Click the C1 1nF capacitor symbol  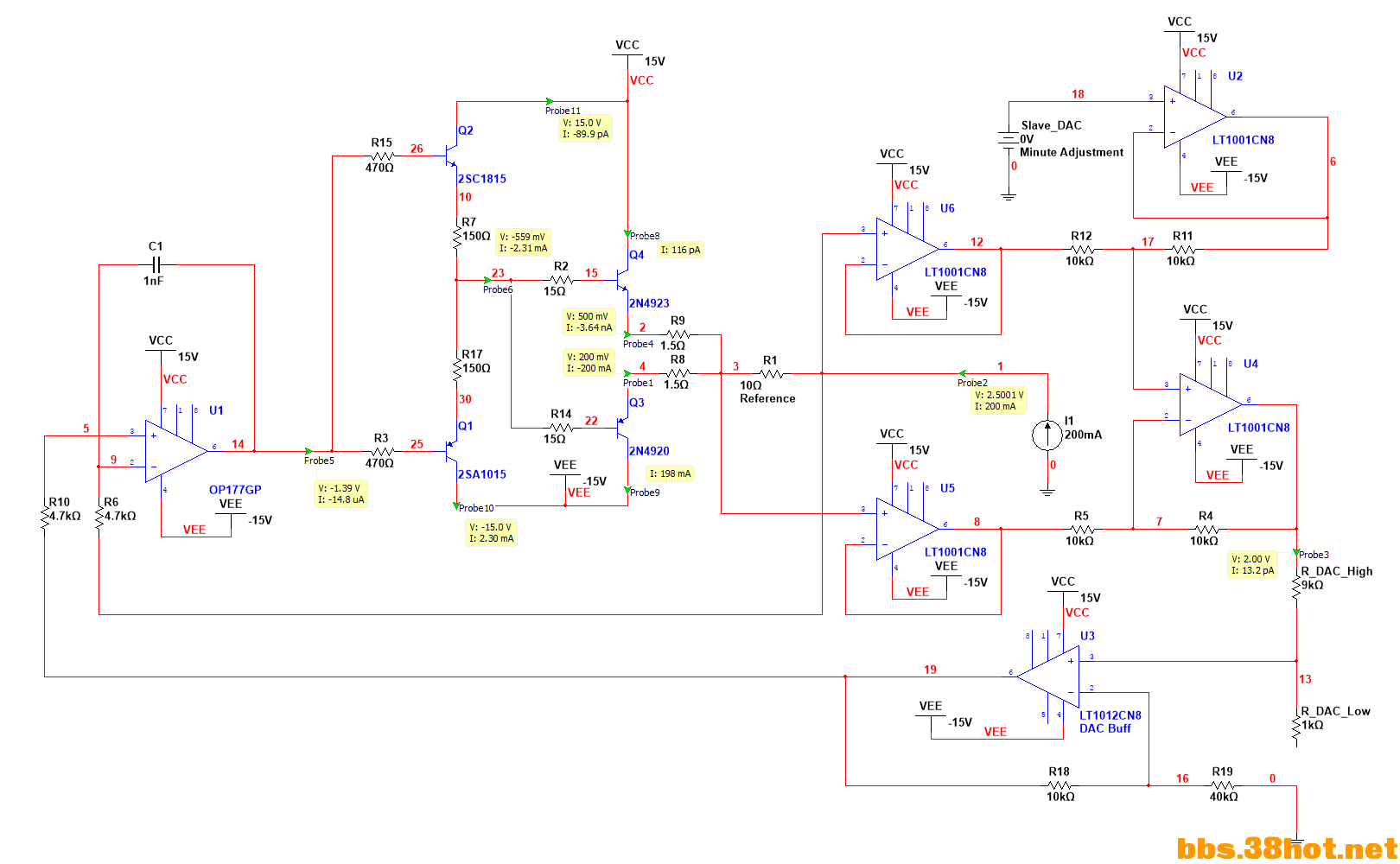[x=156, y=264]
